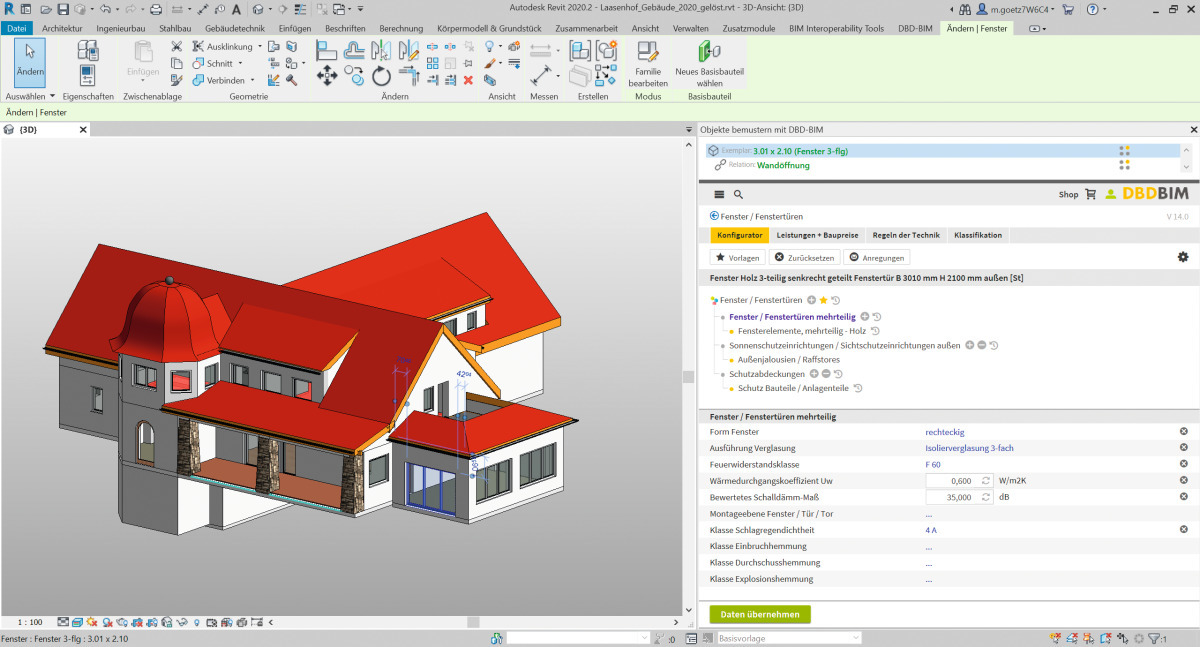1200x647 pixels.
Task: Click the Cut scissors icon in Zwischenablage
Action: click(x=177, y=47)
